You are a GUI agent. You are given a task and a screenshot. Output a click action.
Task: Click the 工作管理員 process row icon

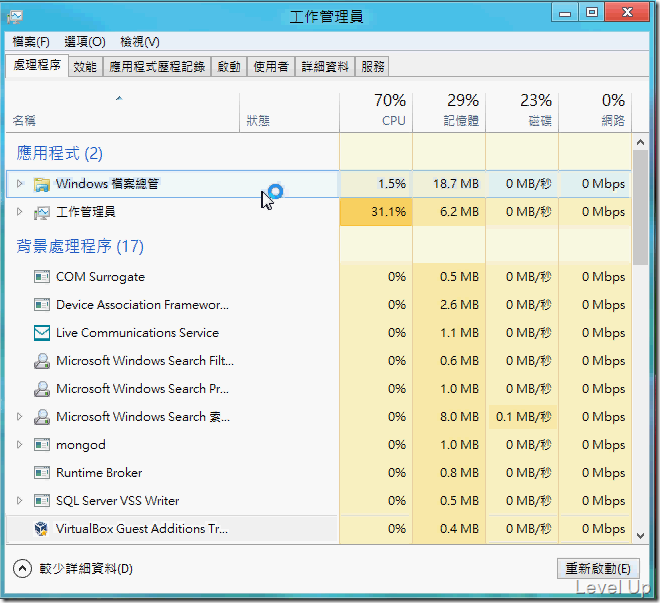(x=42, y=212)
